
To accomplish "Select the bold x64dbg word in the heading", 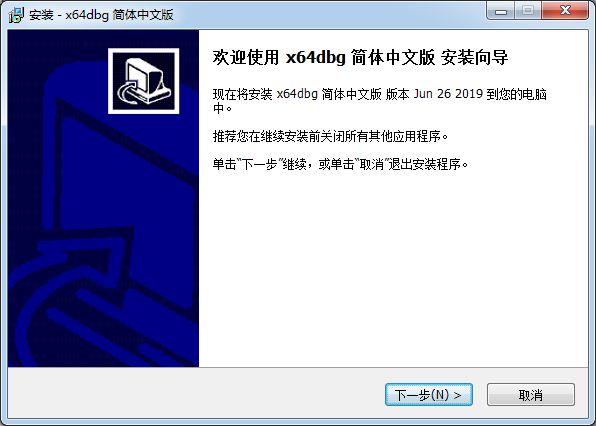I will tap(315, 57).
